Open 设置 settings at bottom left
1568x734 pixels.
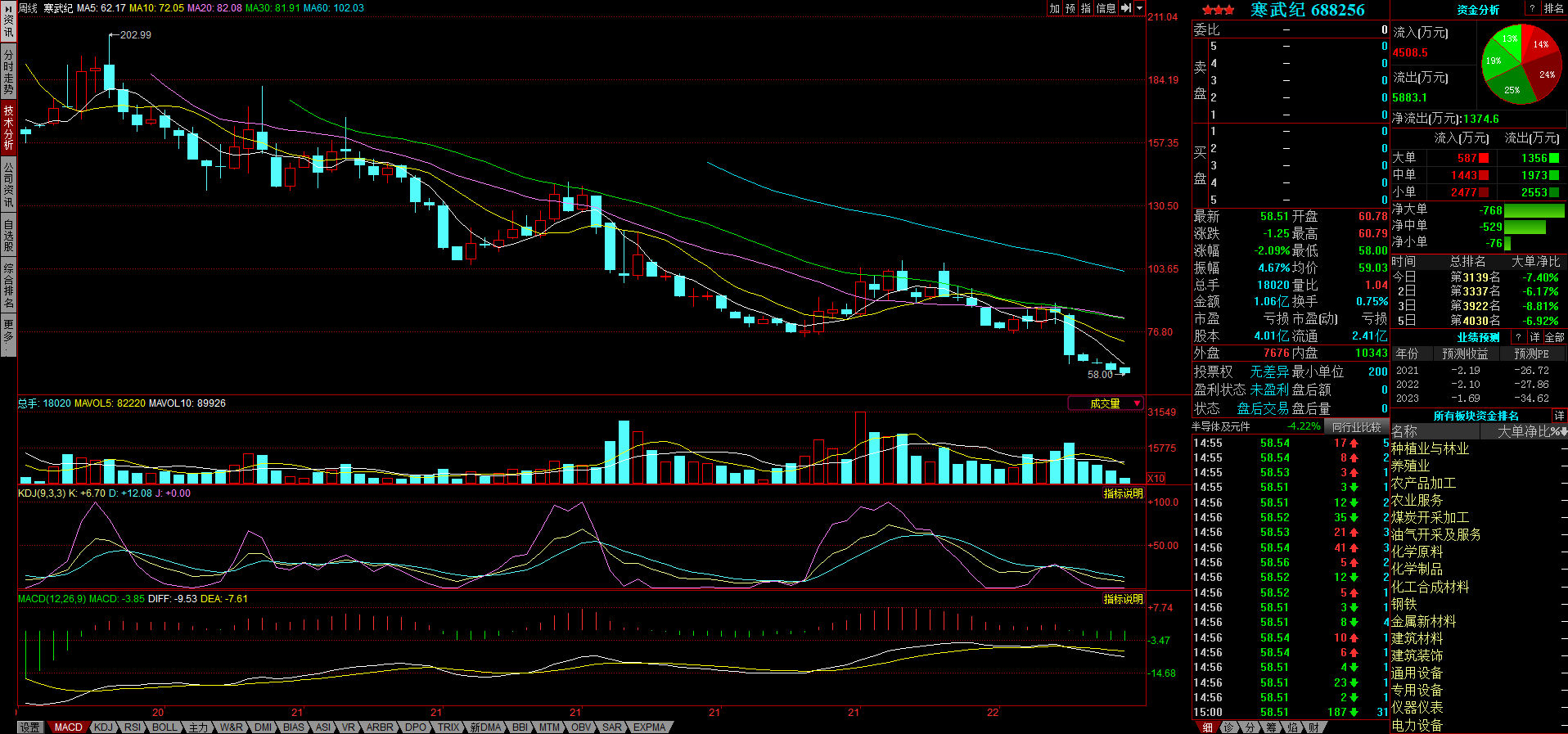[30, 727]
